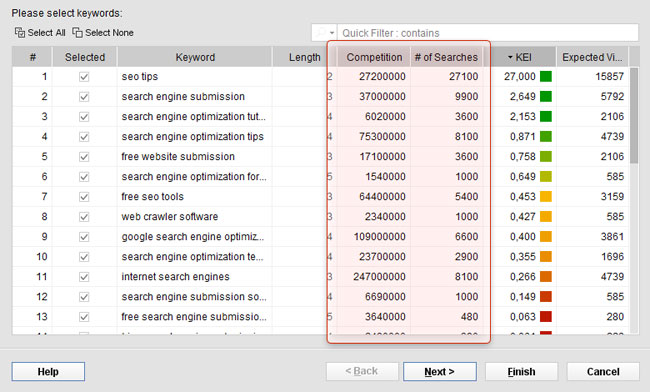This screenshot has width=650, height=392.
Task: Click the Select None icon
Action: pyautogui.click(x=77, y=32)
